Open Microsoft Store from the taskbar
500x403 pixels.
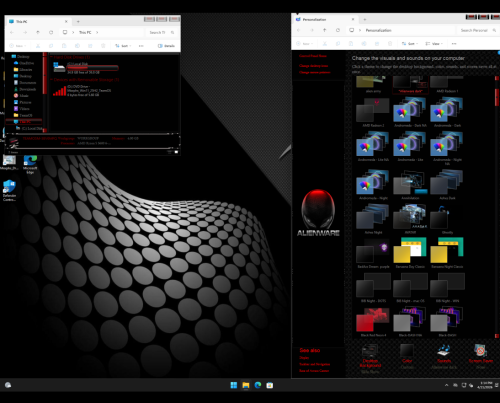coord(270,385)
